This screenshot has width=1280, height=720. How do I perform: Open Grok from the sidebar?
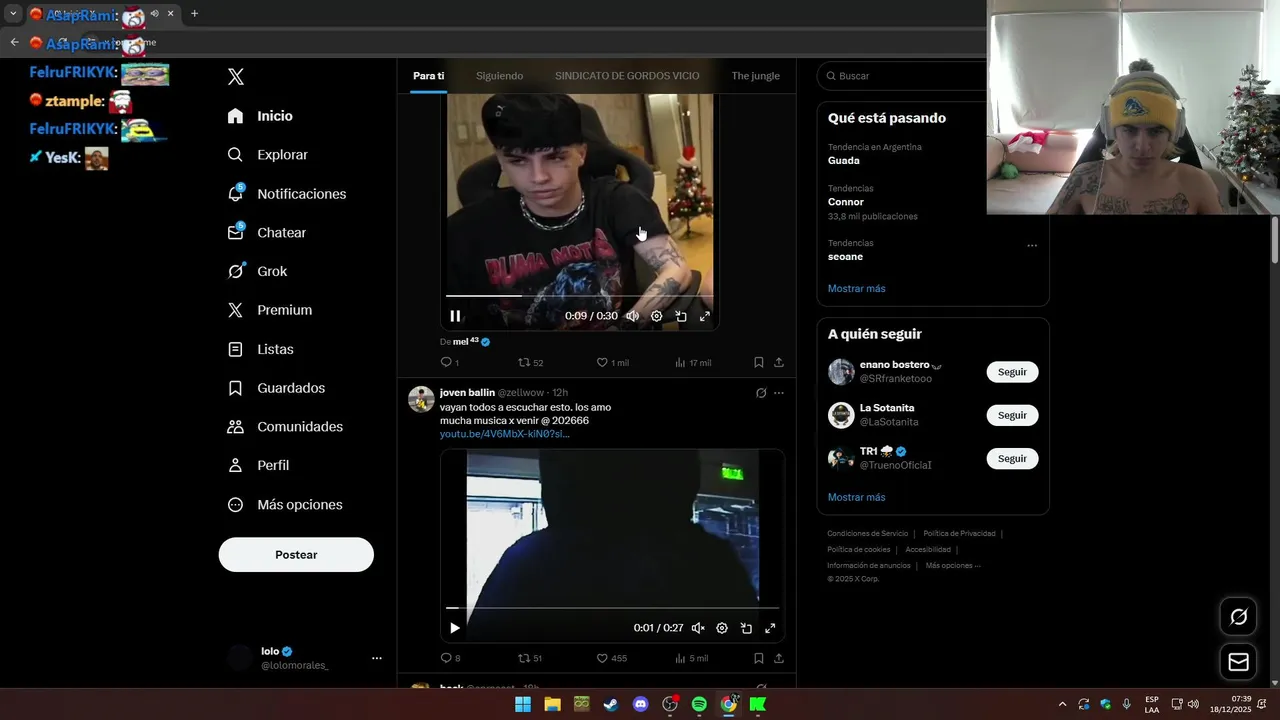point(257,271)
